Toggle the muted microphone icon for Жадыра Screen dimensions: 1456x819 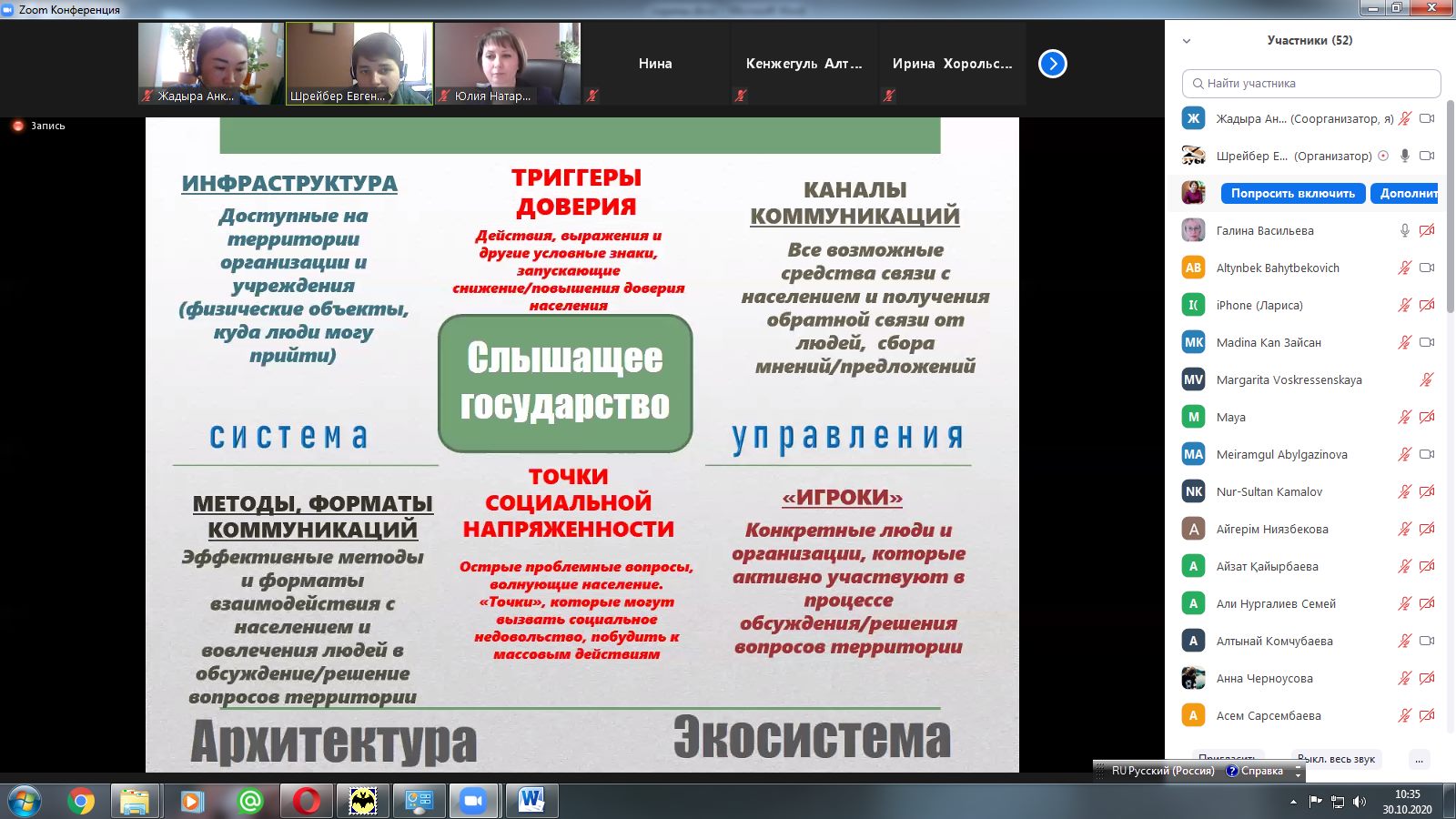1405,117
